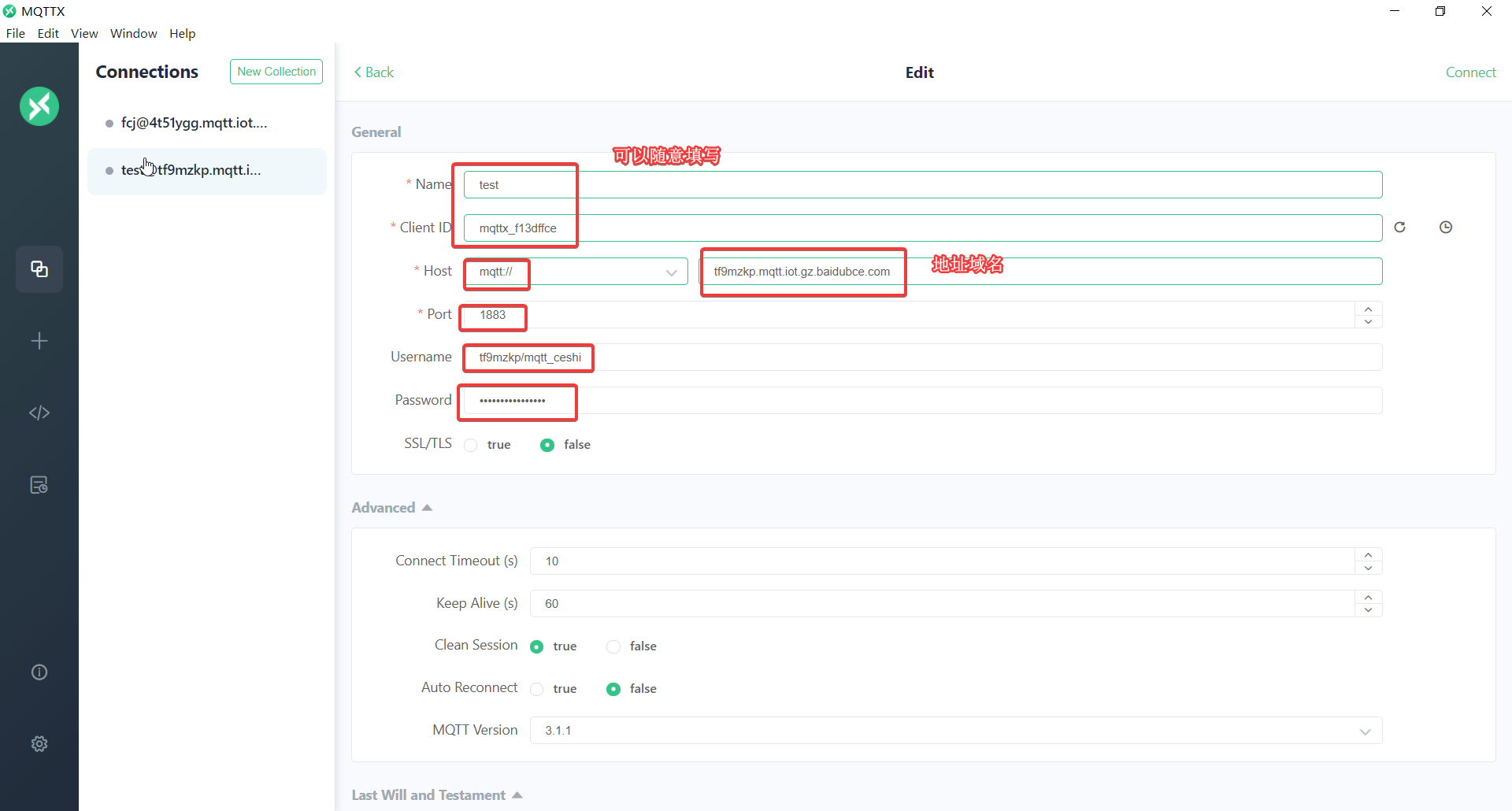Set Clean Session to false
The width and height of the screenshot is (1512, 811).
(613, 646)
